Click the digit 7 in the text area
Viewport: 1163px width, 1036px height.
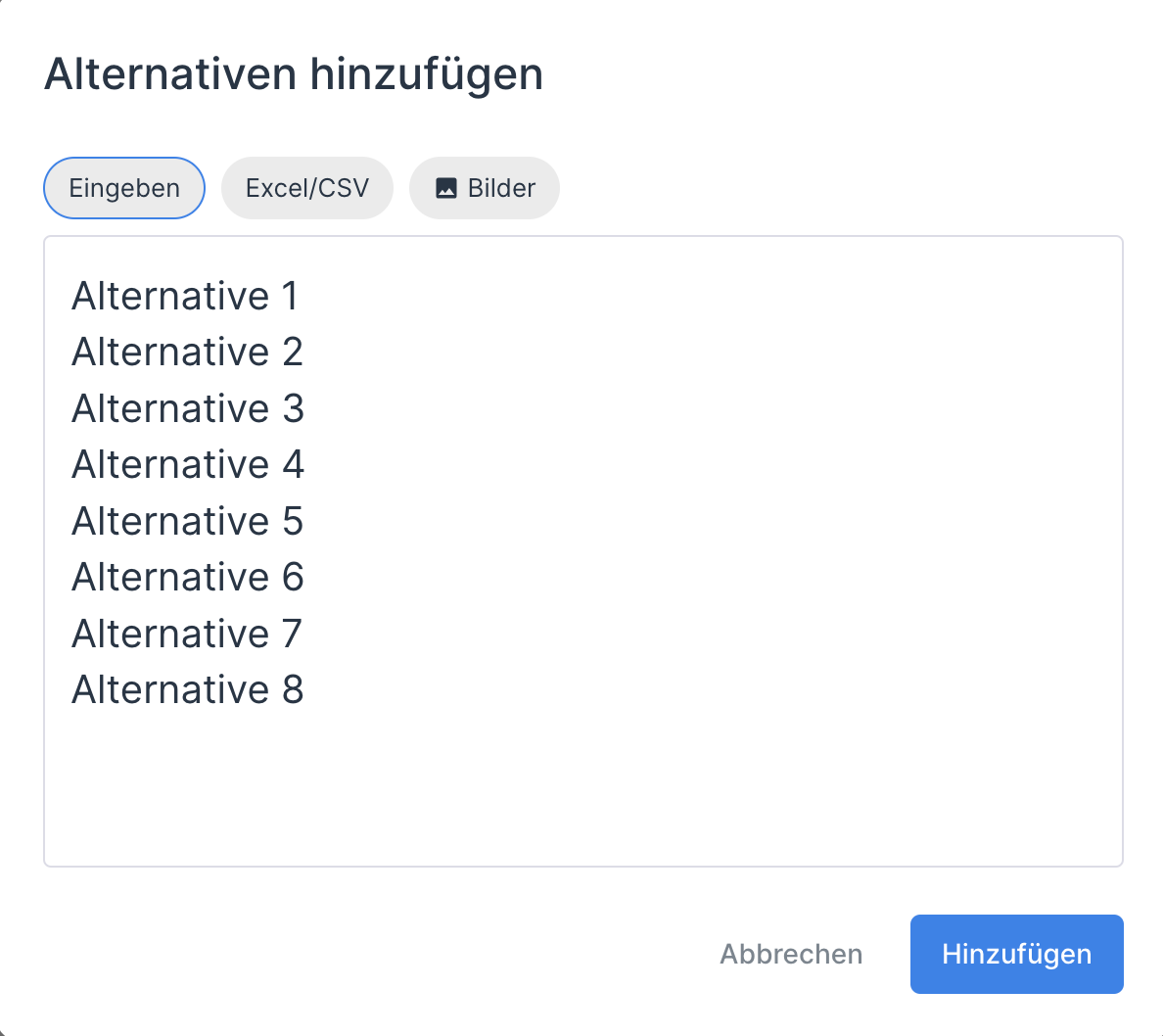coord(292,634)
